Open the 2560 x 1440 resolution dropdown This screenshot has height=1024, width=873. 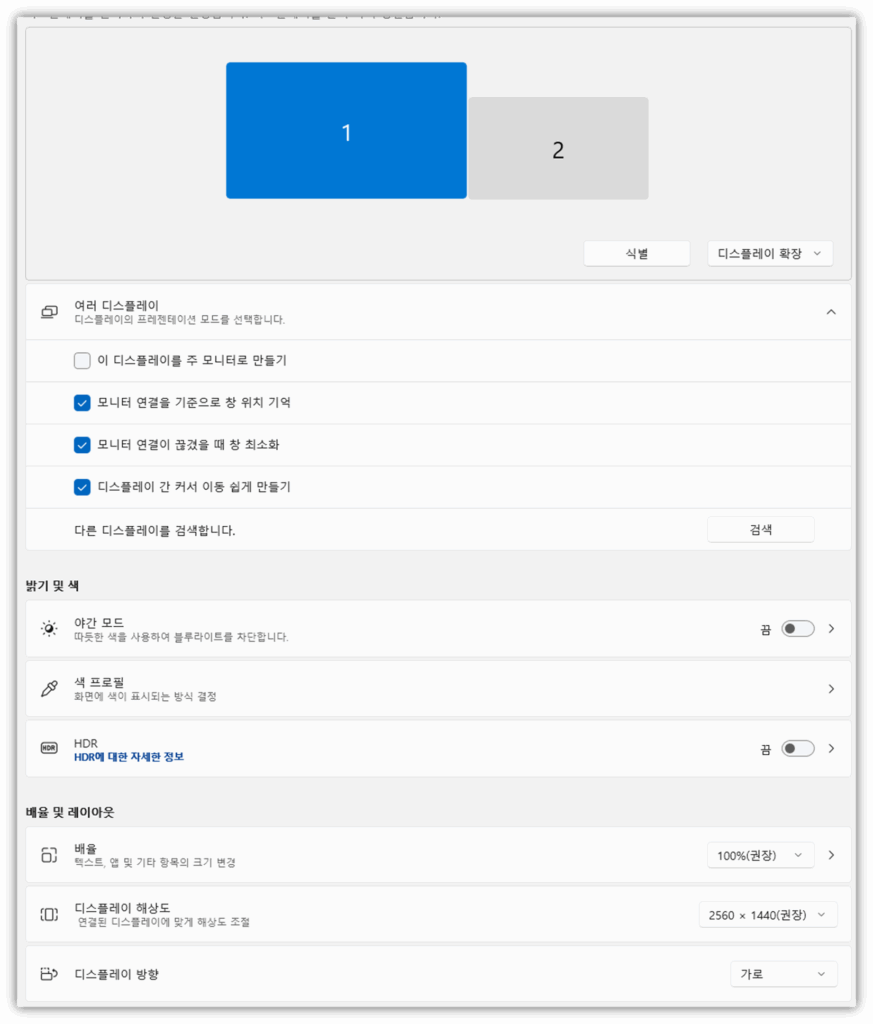click(767, 914)
